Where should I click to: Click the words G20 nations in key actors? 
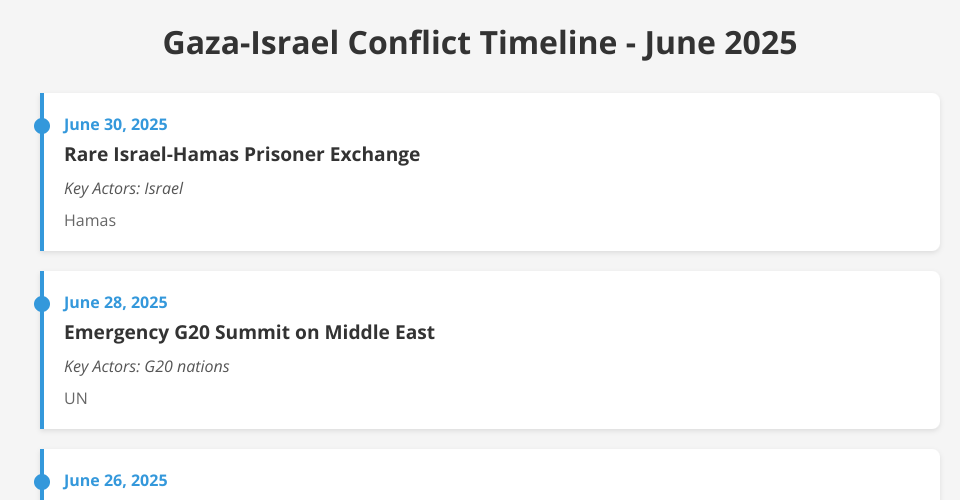187,367
